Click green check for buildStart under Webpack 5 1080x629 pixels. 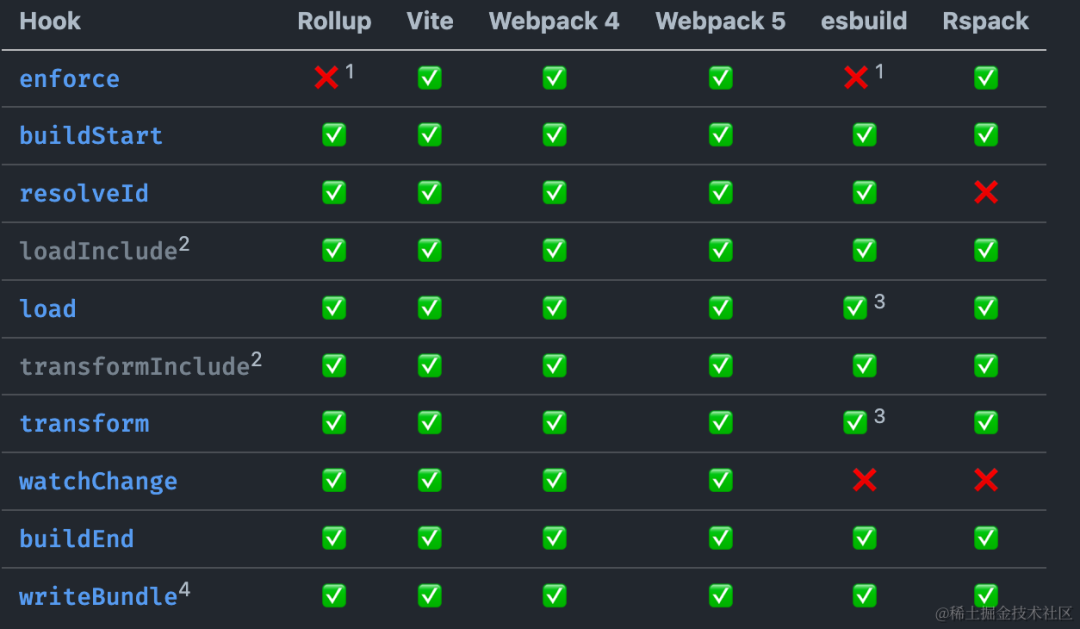[x=720, y=135]
